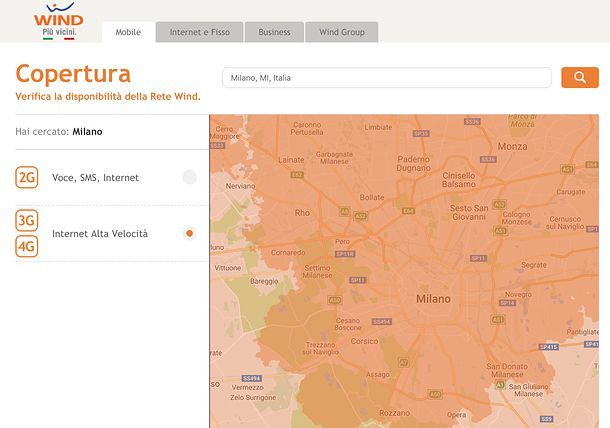Switch to the Internet e Fisso tab
610x428 pixels.
(x=200, y=32)
